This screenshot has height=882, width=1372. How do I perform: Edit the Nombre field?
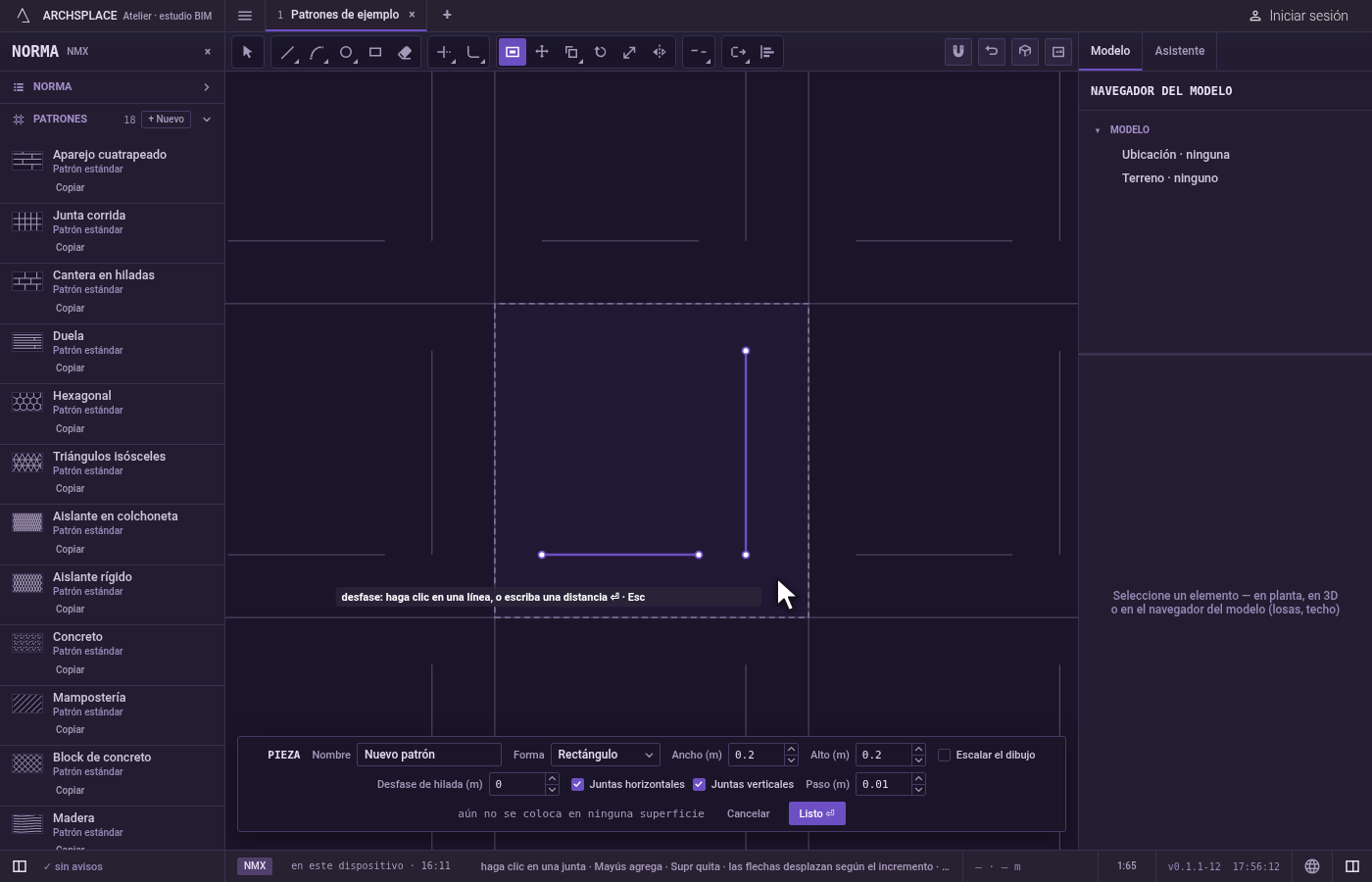pos(429,755)
